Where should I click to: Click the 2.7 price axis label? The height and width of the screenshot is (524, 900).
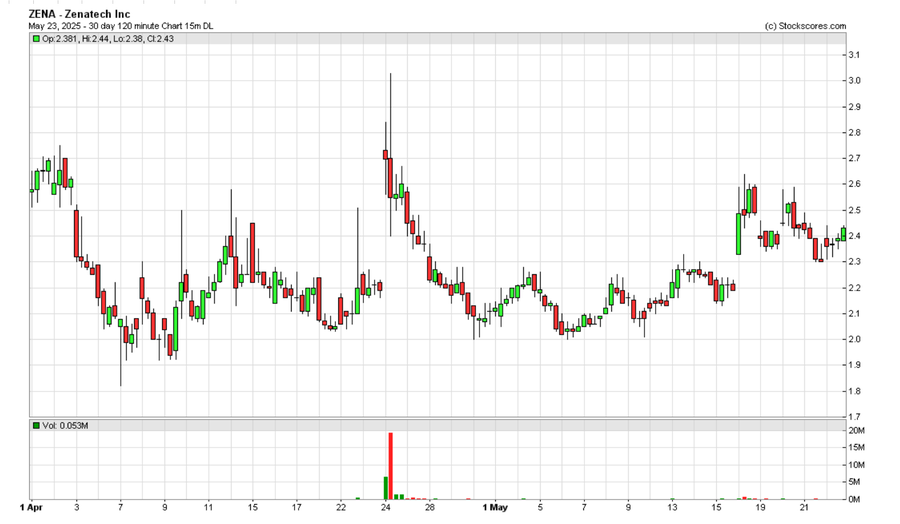(x=854, y=158)
